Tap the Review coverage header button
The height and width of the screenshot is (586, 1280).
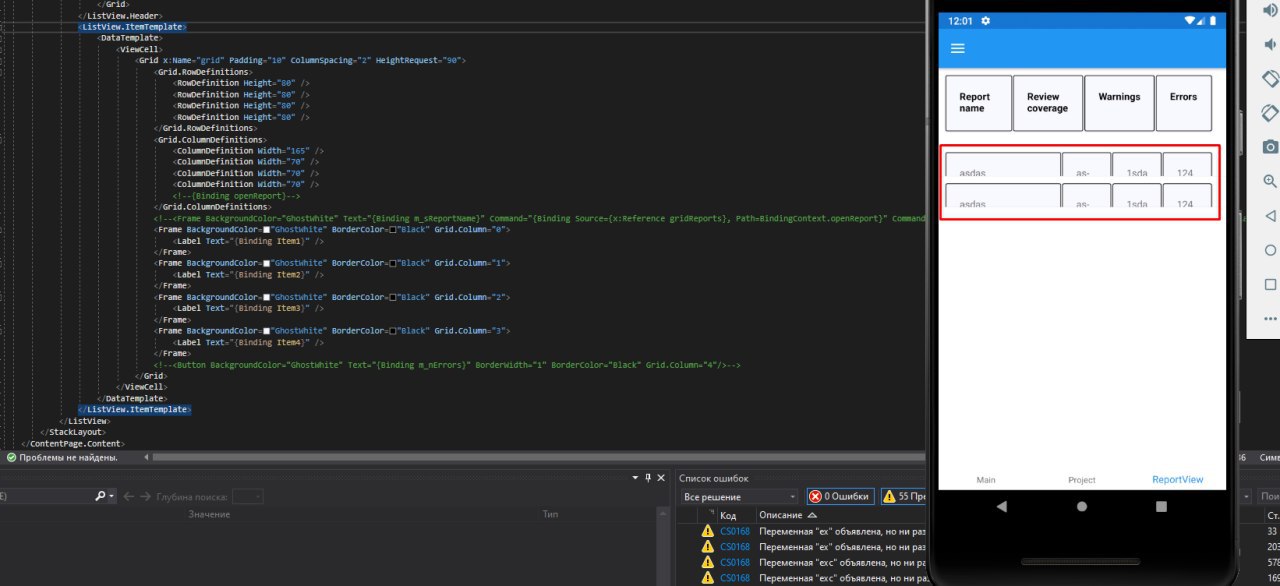coord(1048,103)
